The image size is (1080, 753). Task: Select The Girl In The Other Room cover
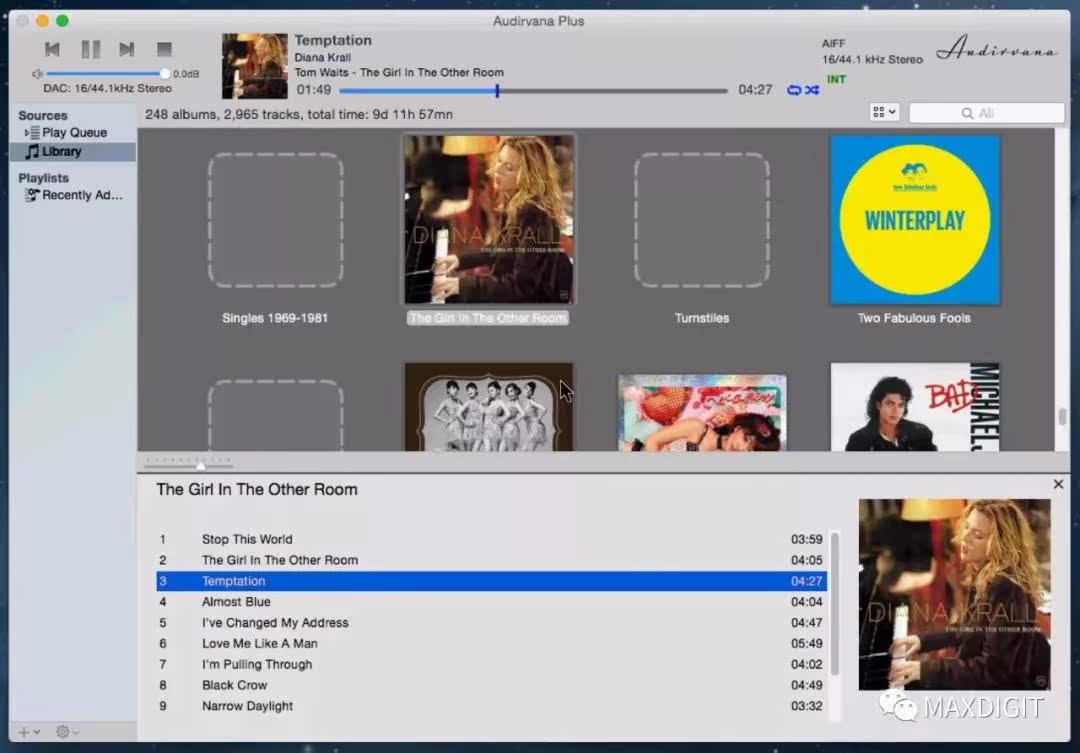pyautogui.click(x=488, y=220)
